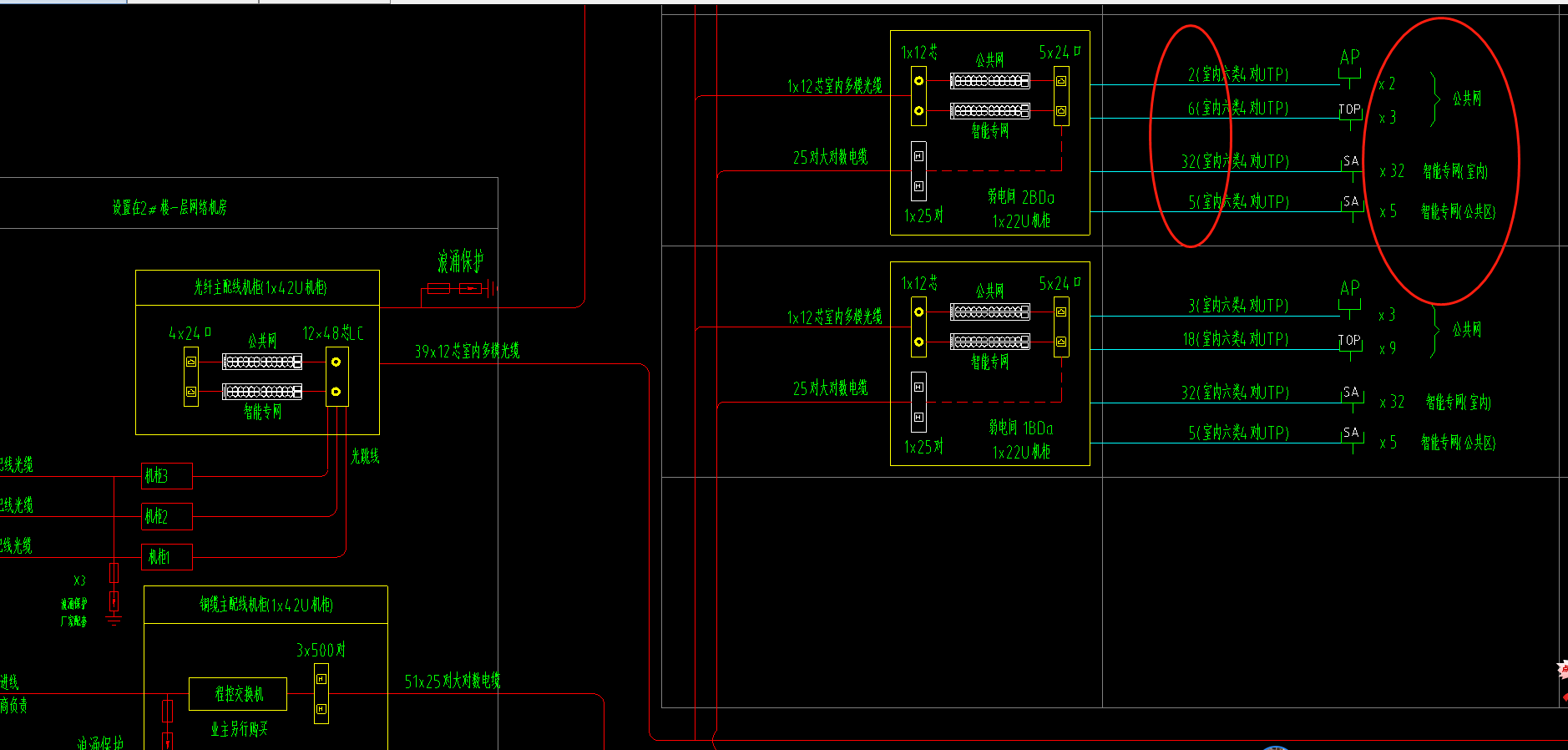Select the 1x25对 label in the 2BDa cabinet

923,215
